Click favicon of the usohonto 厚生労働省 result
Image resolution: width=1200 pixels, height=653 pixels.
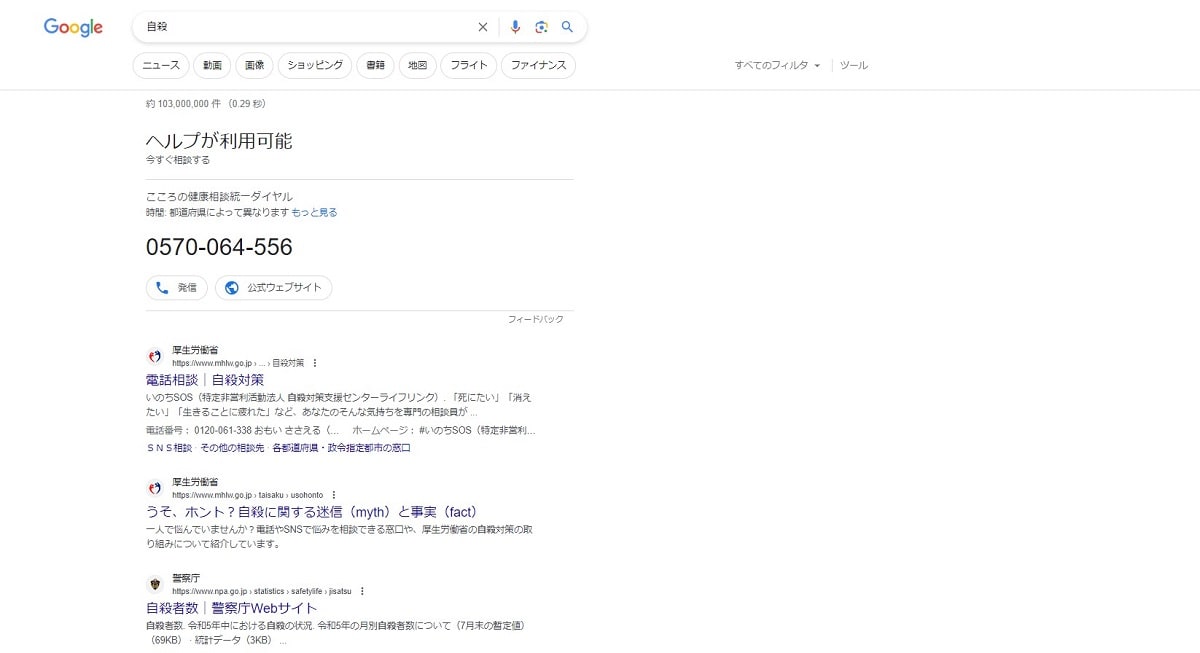154,488
